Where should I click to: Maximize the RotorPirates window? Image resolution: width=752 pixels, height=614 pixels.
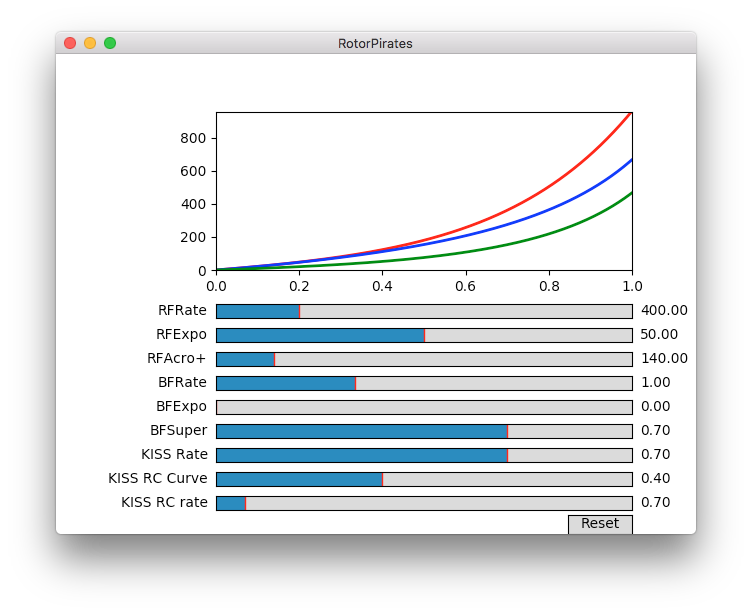[x=110, y=43]
